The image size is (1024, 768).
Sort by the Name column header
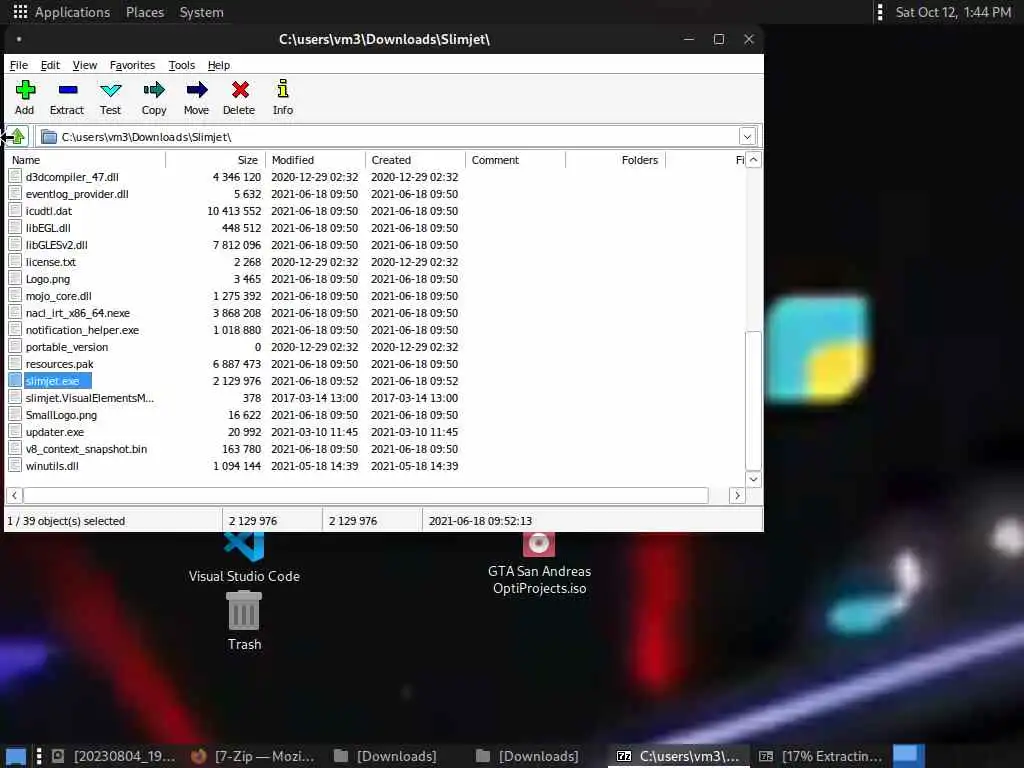click(x=86, y=160)
